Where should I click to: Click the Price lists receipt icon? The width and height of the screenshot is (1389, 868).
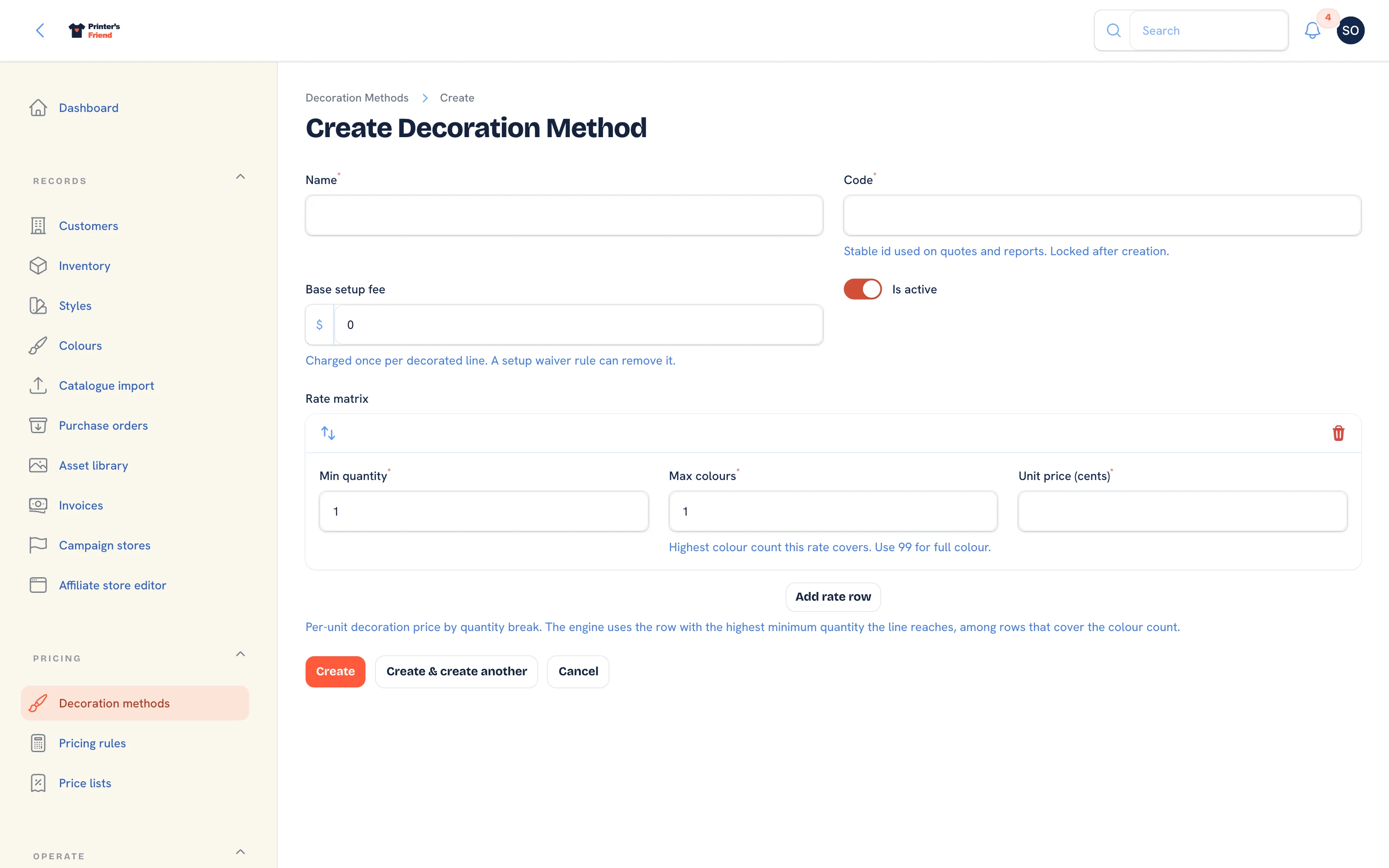point(38,783)
